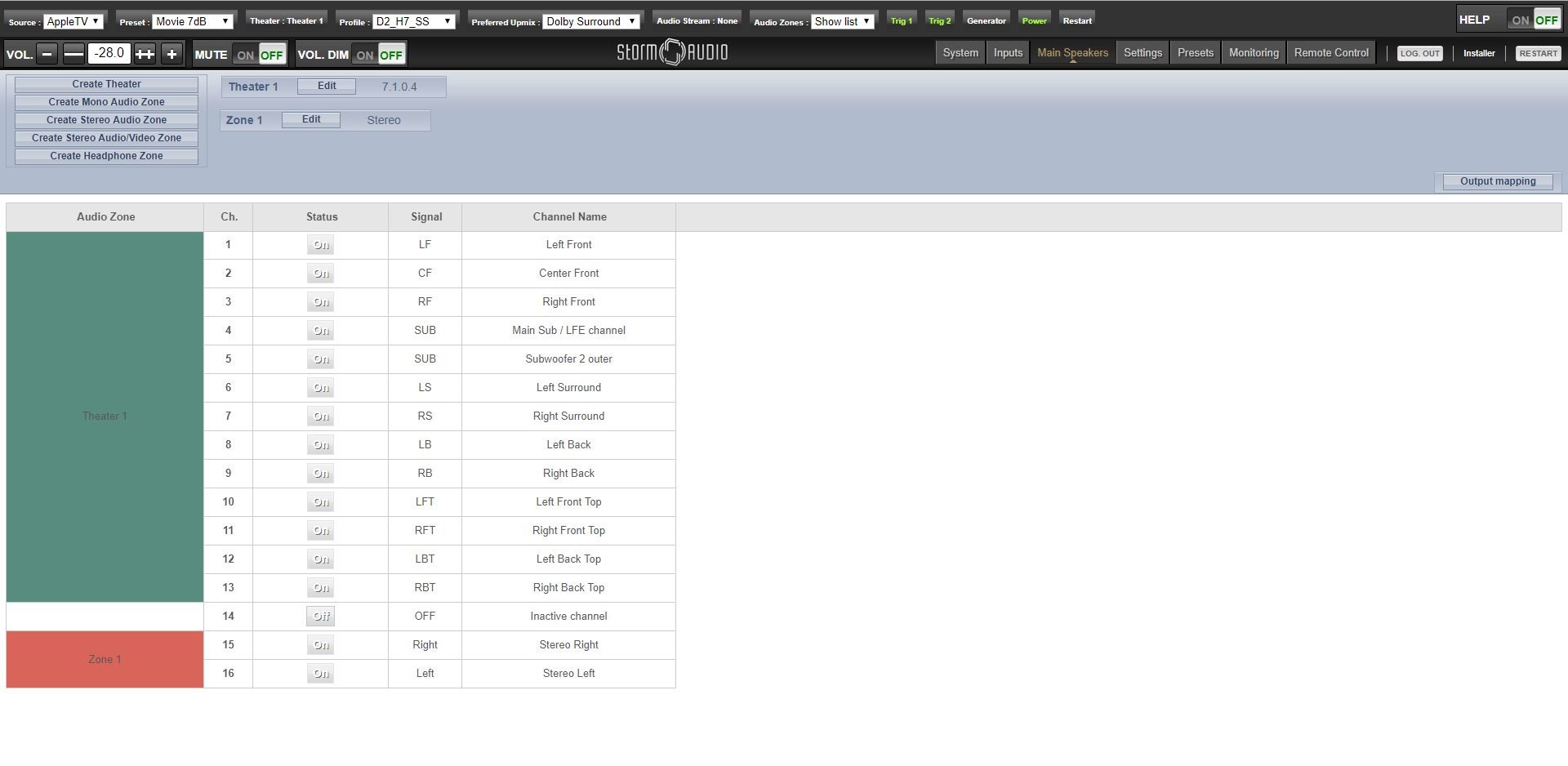This screenshot has width=1568, height=766.
Task: Edit Theater 1 configuration
Action: (327, 86)
